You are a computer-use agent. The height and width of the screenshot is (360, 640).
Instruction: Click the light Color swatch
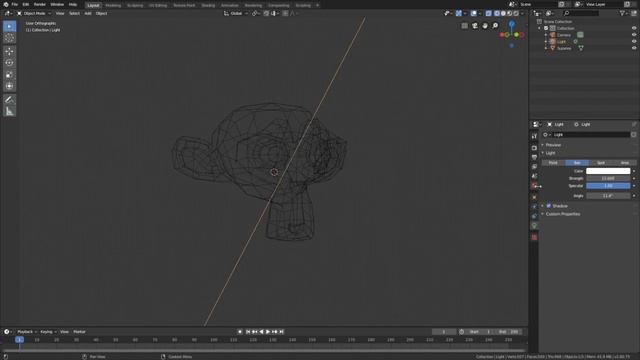[608, 171]
